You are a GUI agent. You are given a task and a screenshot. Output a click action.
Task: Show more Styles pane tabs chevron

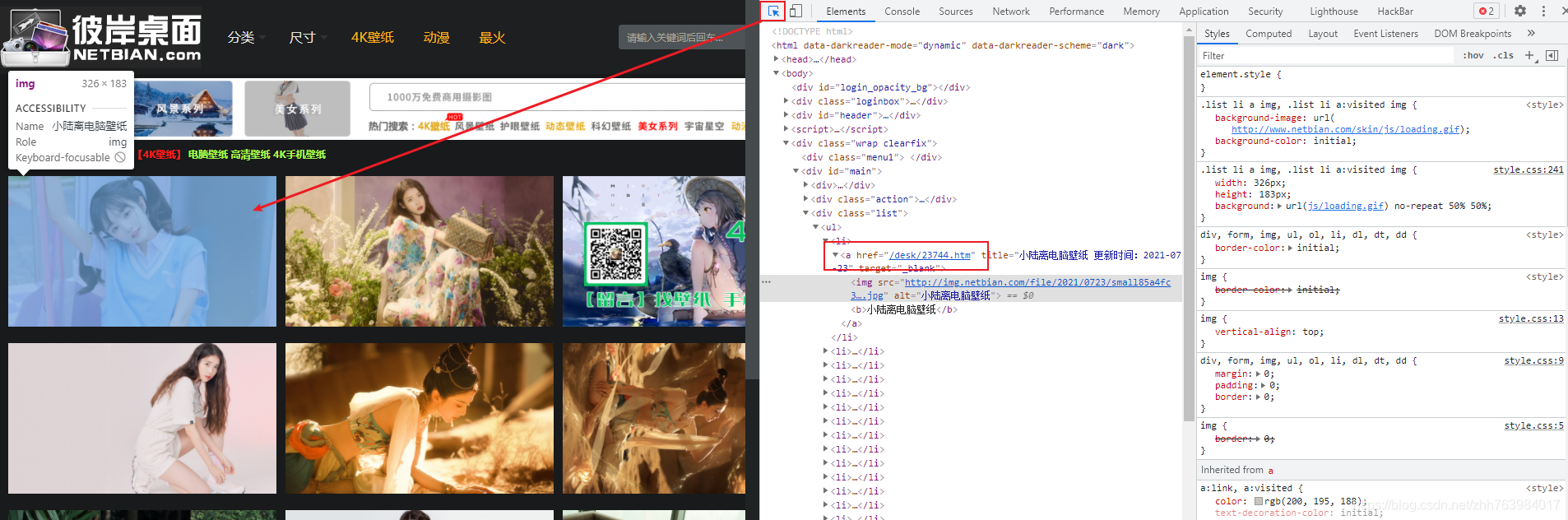click(x=1531, y=34)
